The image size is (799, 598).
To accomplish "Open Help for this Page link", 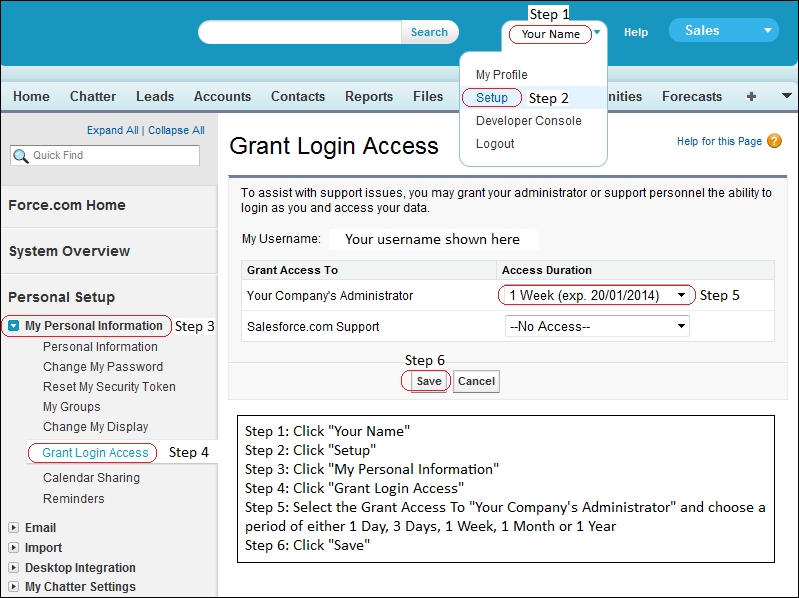I will (x=719, y=141).
